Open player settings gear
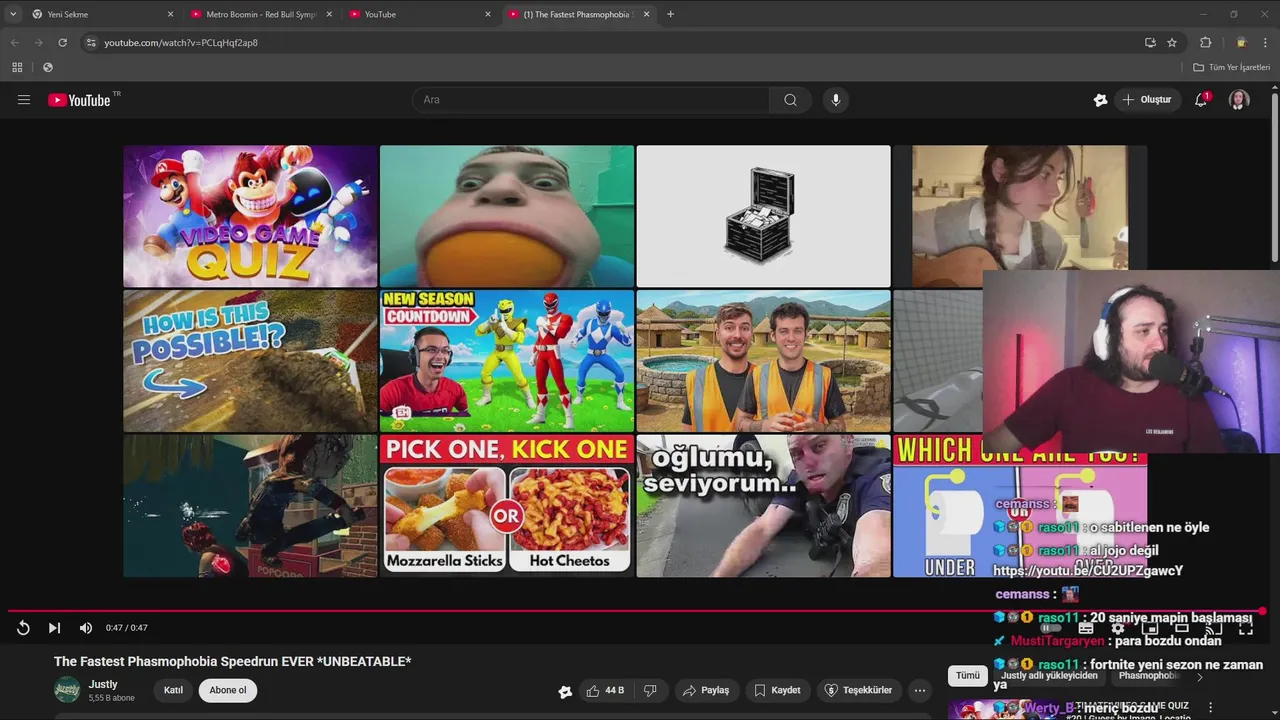The width and height of the screenshot is (1280, 720). (x=1118, y=628)
